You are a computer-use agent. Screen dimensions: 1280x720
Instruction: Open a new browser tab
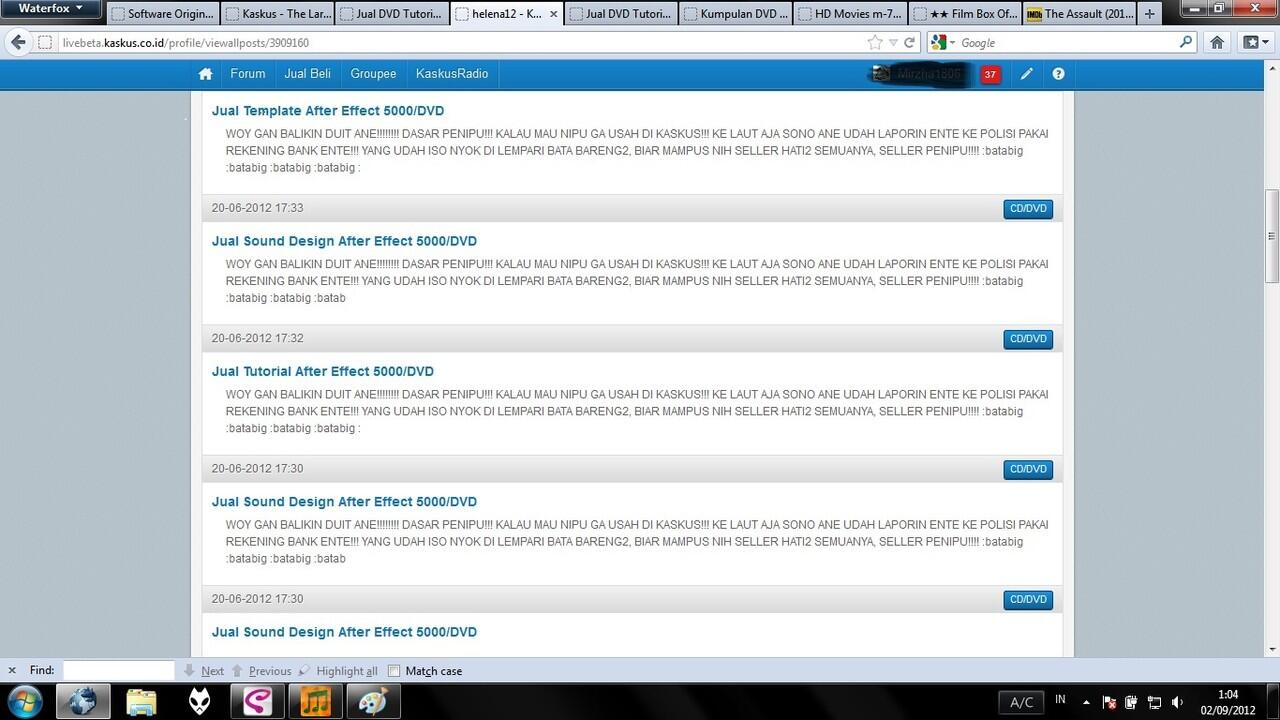(x=1150, y=14)
